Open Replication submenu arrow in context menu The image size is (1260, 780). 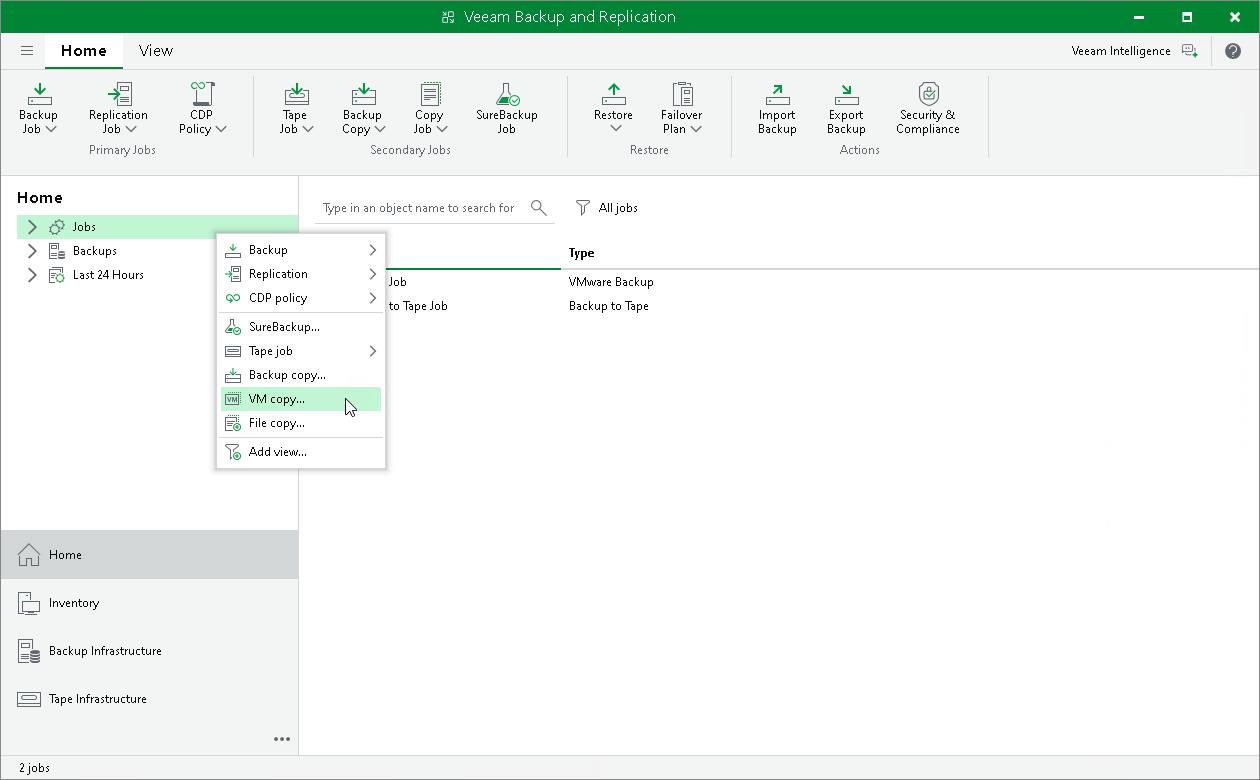tap(373, 274)
